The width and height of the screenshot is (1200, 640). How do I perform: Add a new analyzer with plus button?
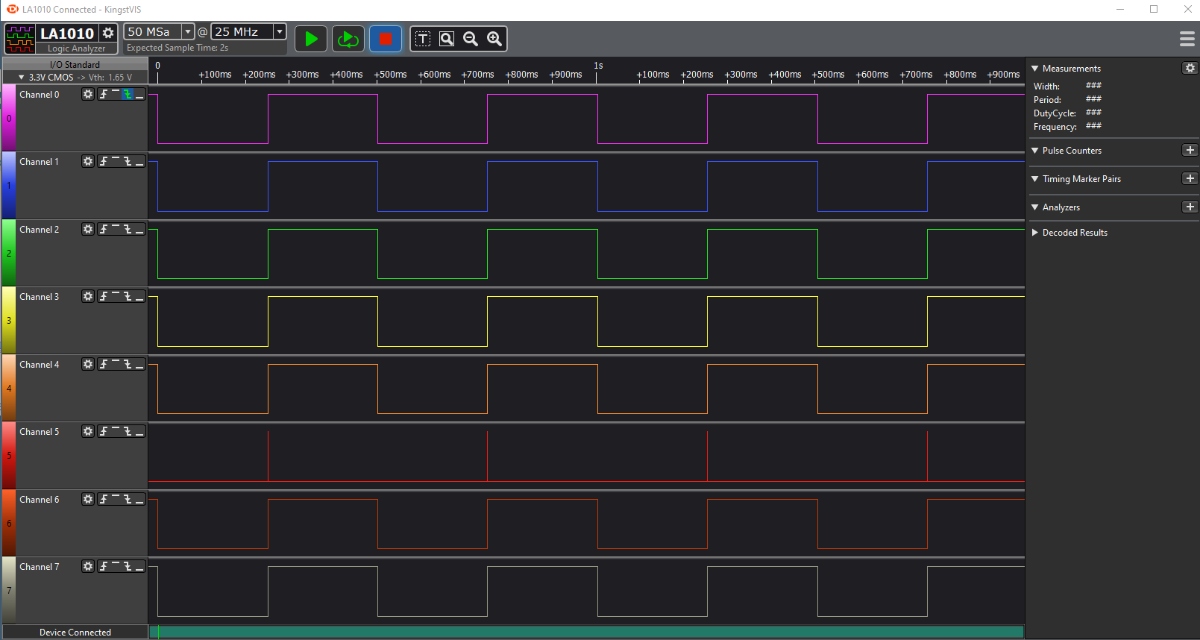tap(1189, 207)
